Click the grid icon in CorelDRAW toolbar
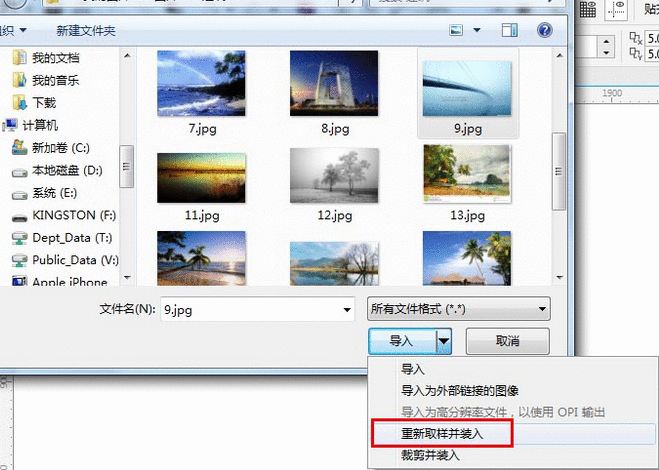 coord(588,9)
